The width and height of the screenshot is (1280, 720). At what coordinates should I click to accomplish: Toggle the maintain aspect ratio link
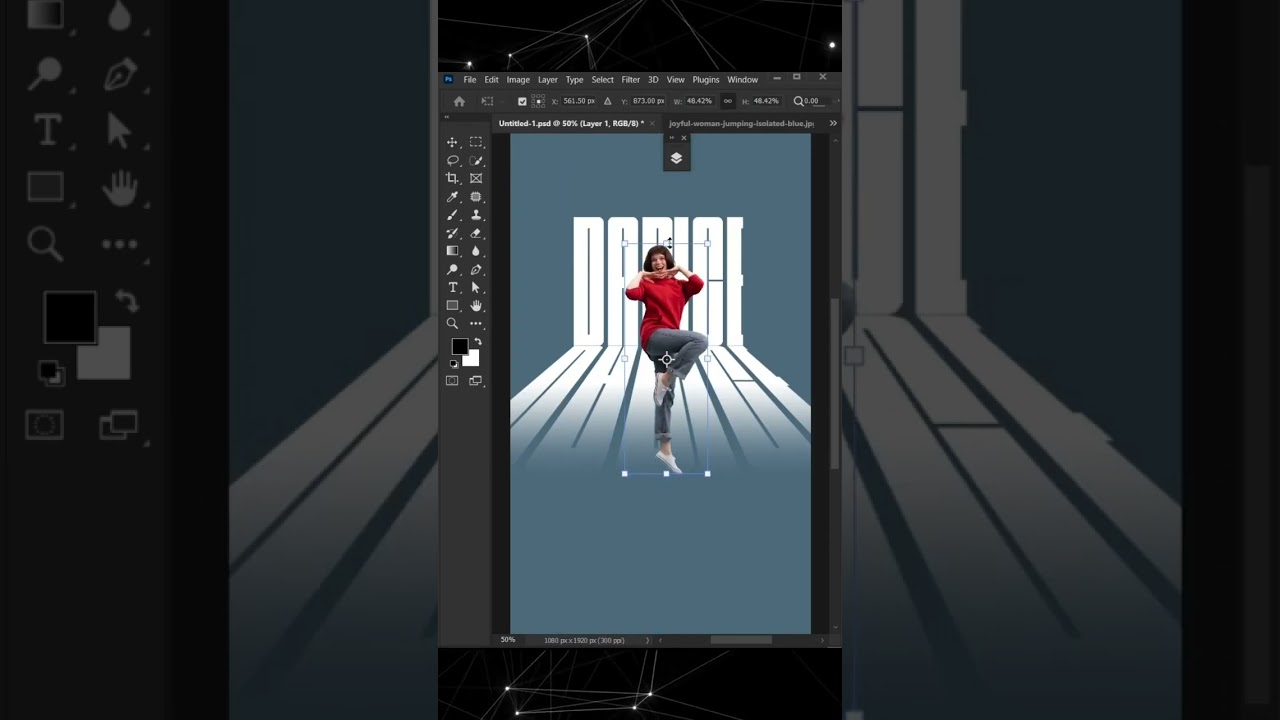[727, 101]
